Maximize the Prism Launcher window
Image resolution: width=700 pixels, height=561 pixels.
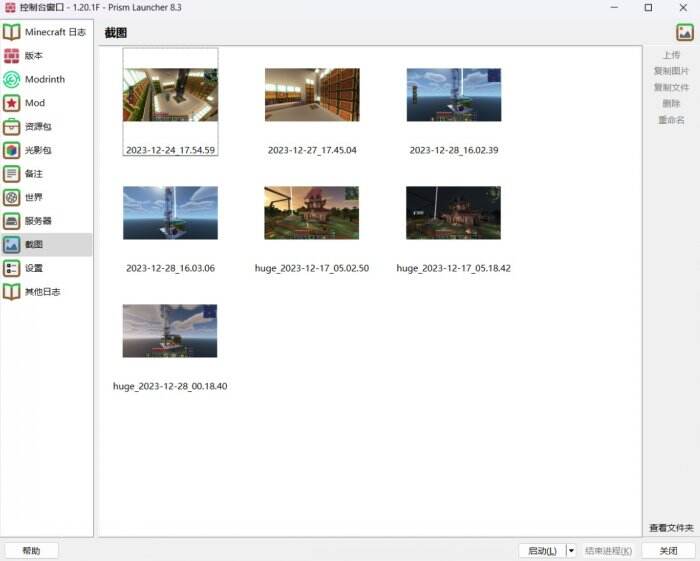(648, 8)
